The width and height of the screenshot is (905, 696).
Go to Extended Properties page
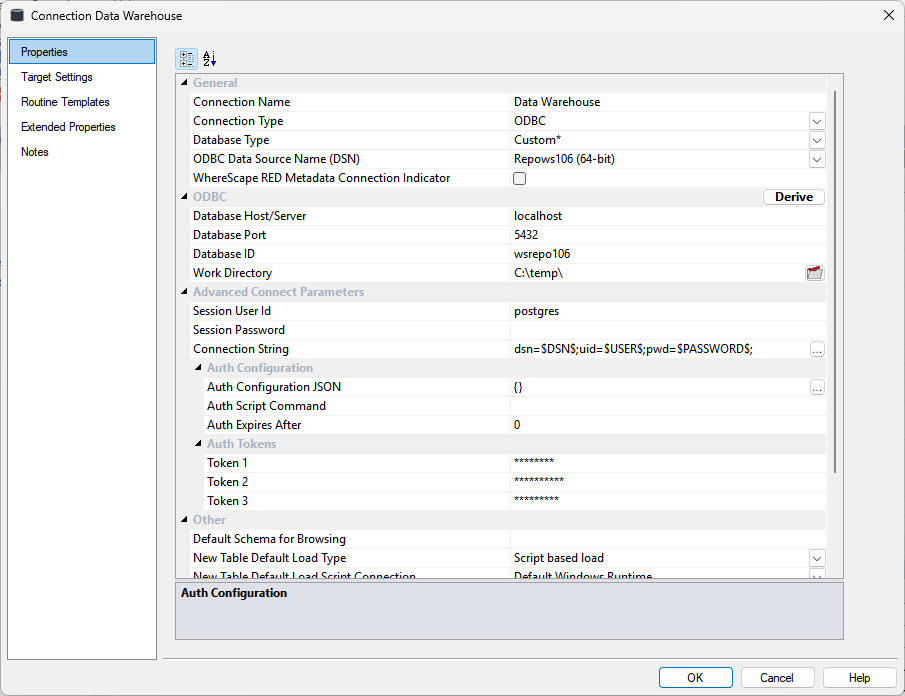click(x=68, y=127)
